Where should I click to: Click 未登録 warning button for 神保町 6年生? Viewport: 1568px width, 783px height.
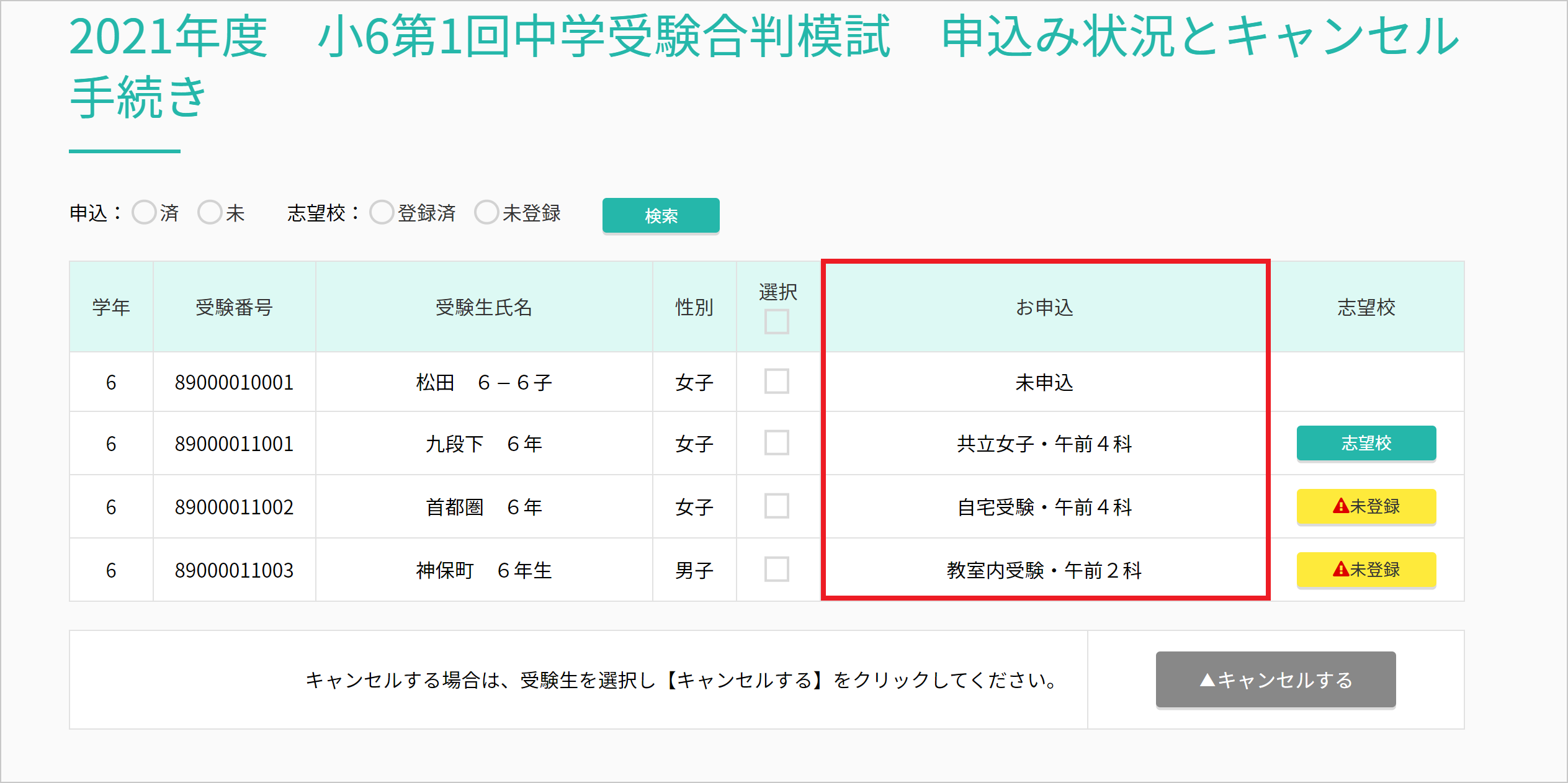coord(1366,570)
